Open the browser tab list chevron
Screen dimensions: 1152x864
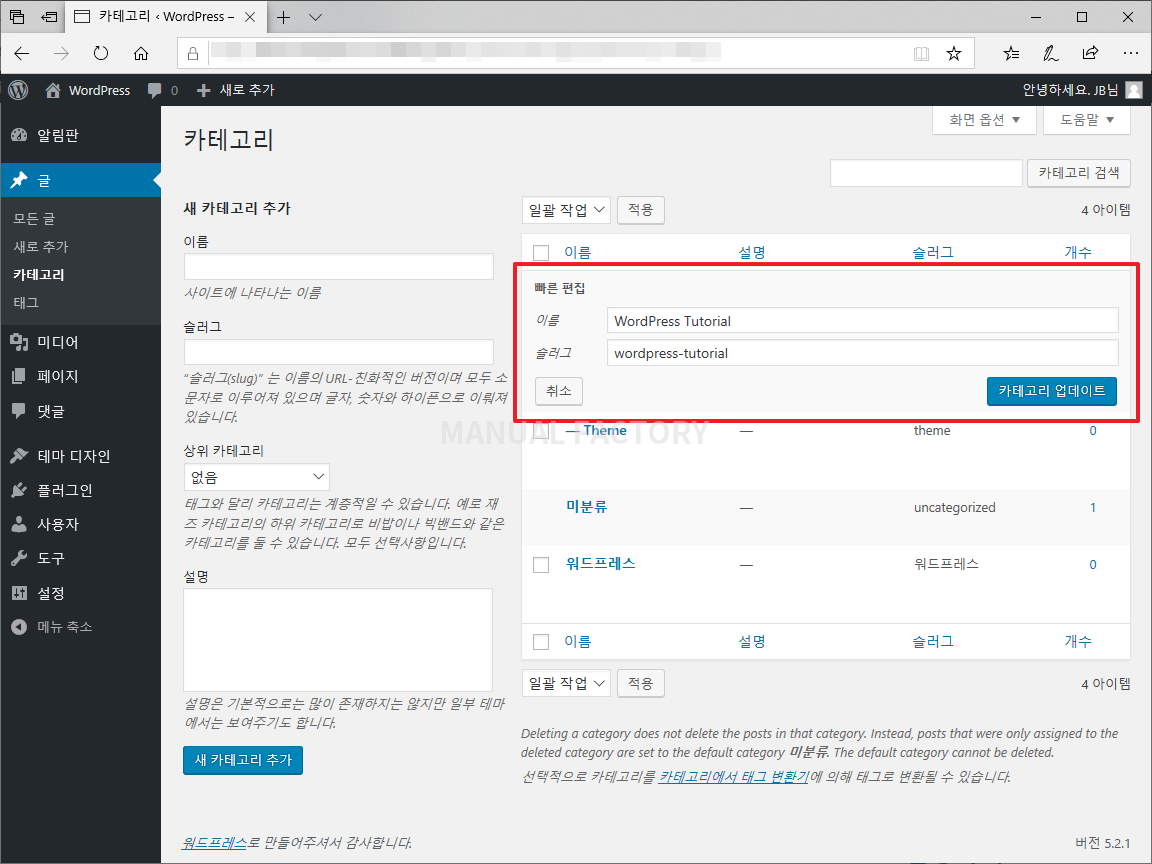(316, 17)
